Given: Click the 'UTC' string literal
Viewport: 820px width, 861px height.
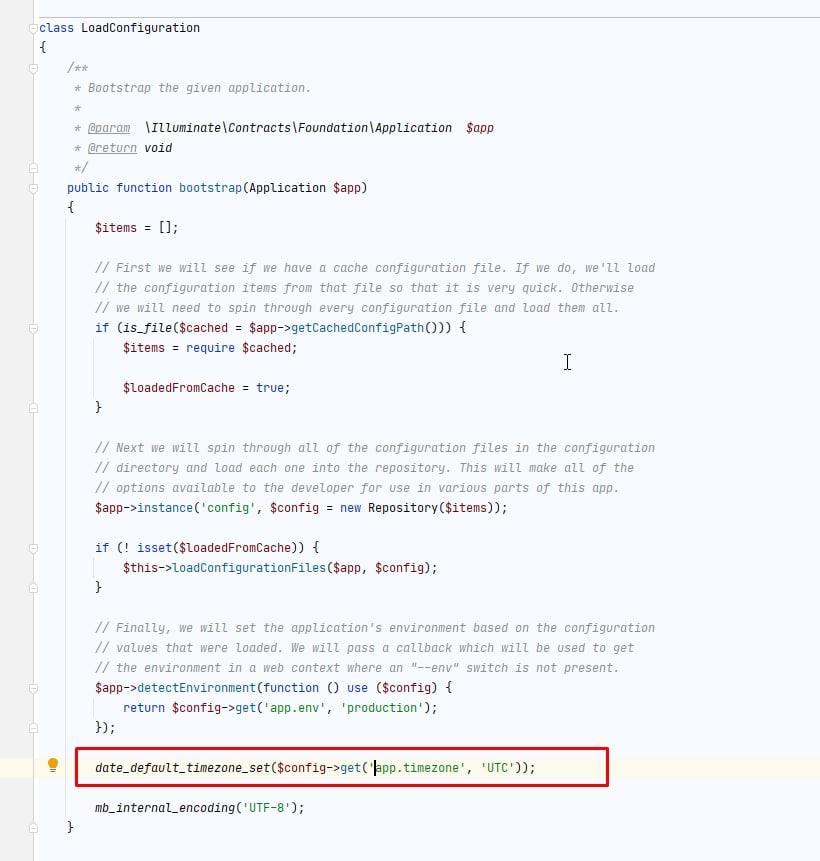Looking at the screenshot, I should pos(497,768).
